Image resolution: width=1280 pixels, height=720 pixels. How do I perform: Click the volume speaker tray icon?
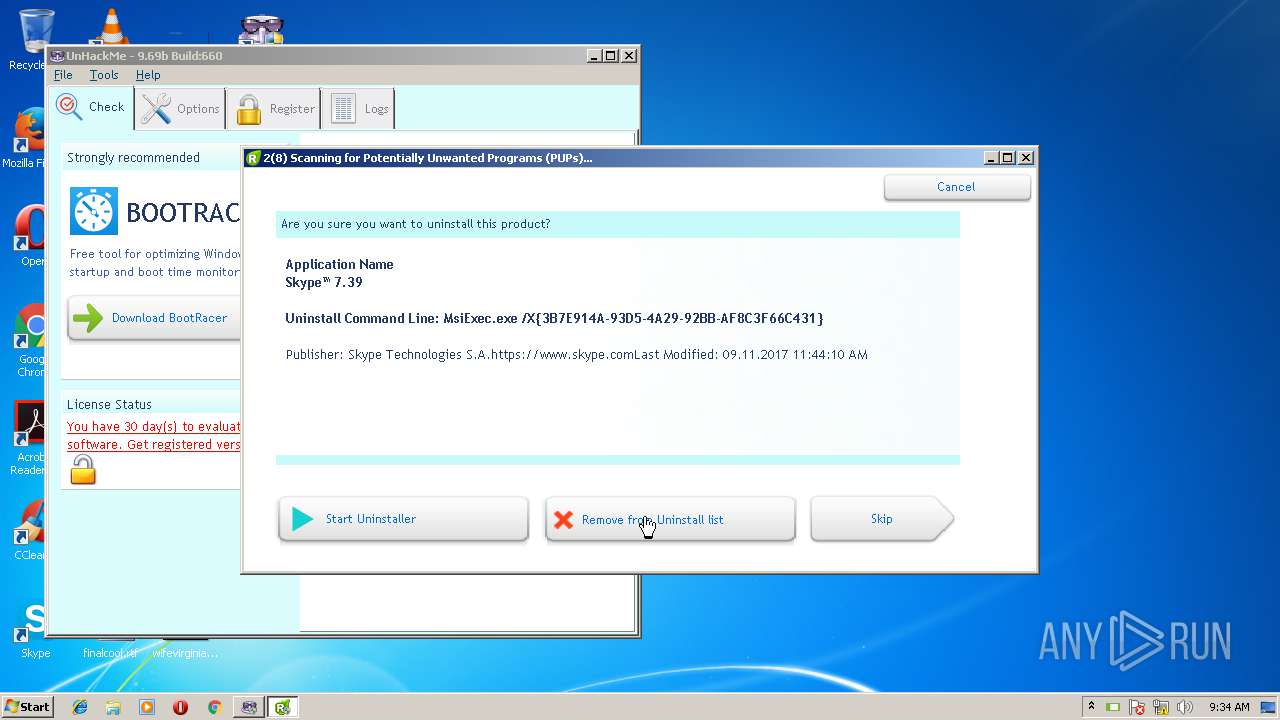[x=1186, y=707]
